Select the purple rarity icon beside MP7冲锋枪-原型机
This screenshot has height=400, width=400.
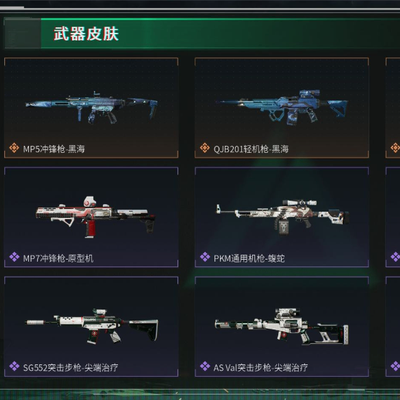pos(14,257)
